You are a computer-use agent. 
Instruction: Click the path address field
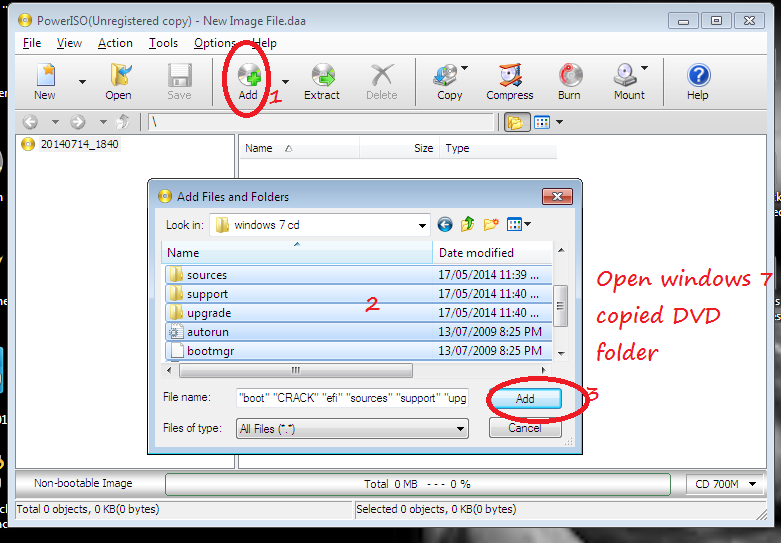pyautogui.click(x=320, y=122)
